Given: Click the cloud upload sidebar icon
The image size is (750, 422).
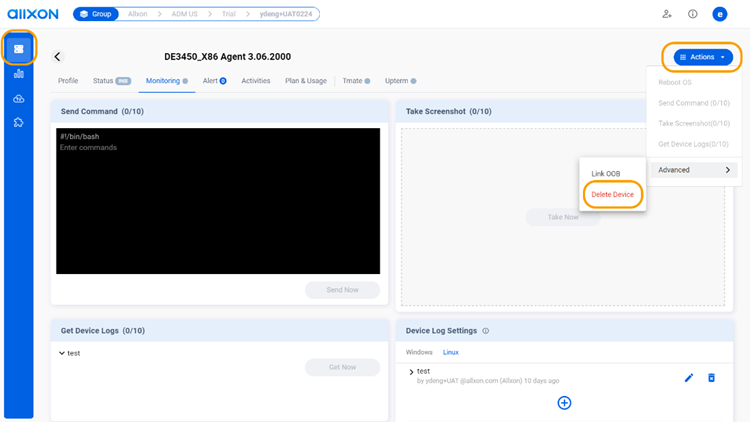Looking at the screenshot, I should [18, 98].
